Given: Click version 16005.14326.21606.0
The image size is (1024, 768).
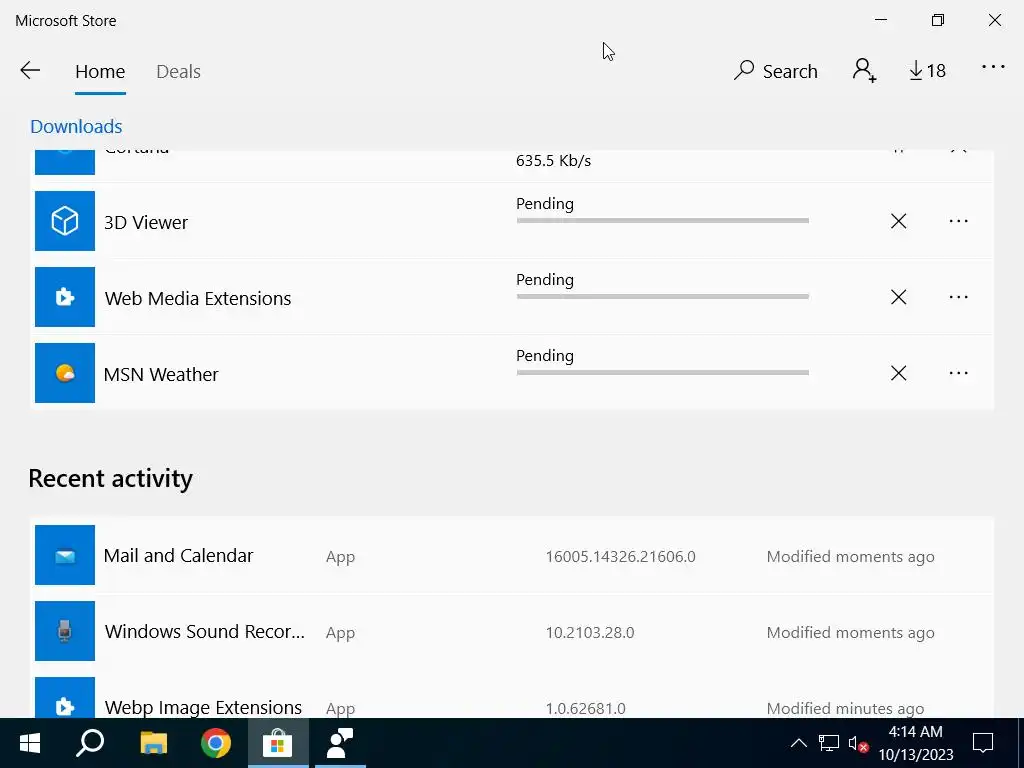Looking at the screenshot, I should pyautogui.click(x=620, y=556).
